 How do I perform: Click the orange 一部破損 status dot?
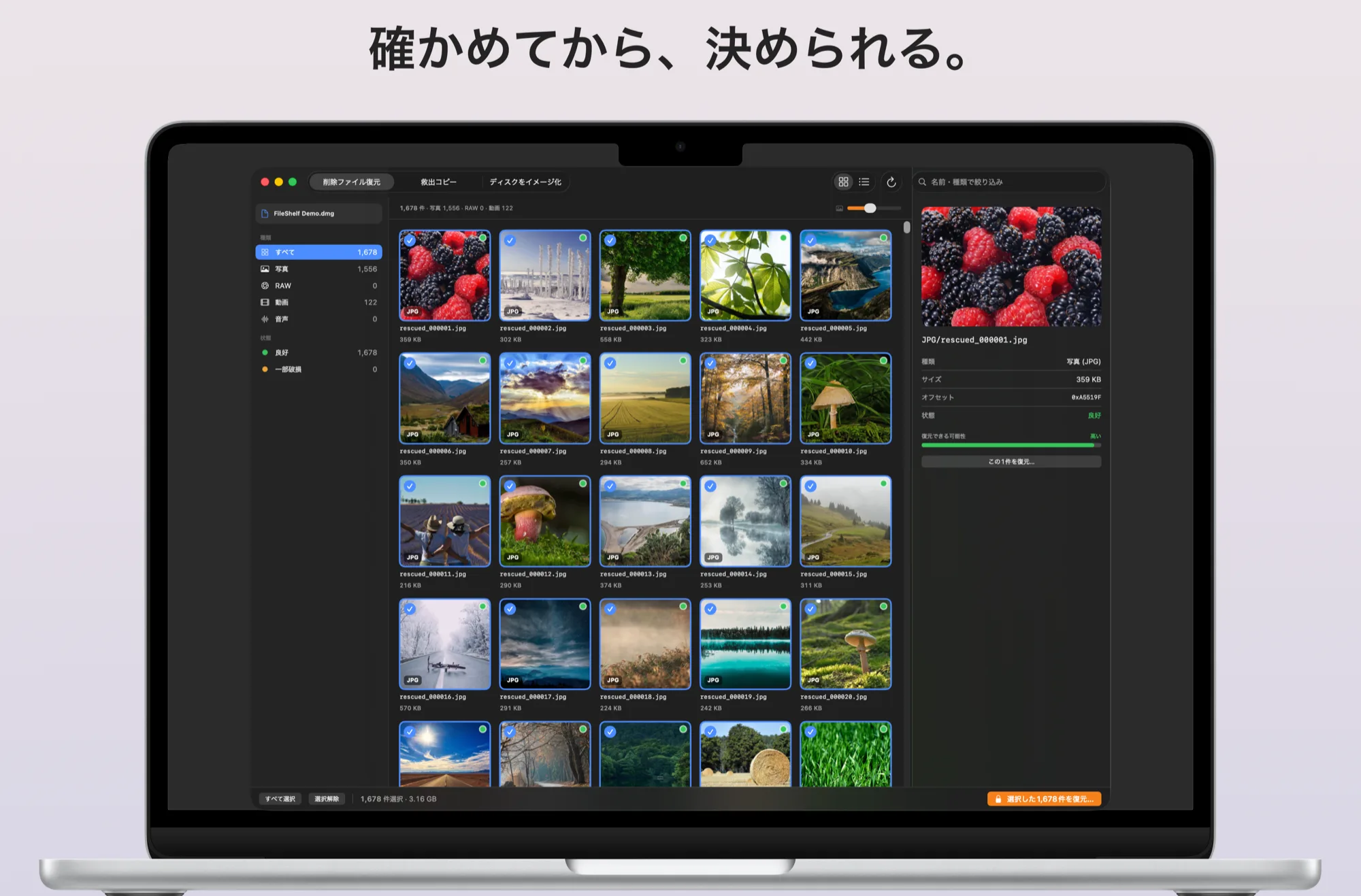pyautogui.click(x=265, y=369)
